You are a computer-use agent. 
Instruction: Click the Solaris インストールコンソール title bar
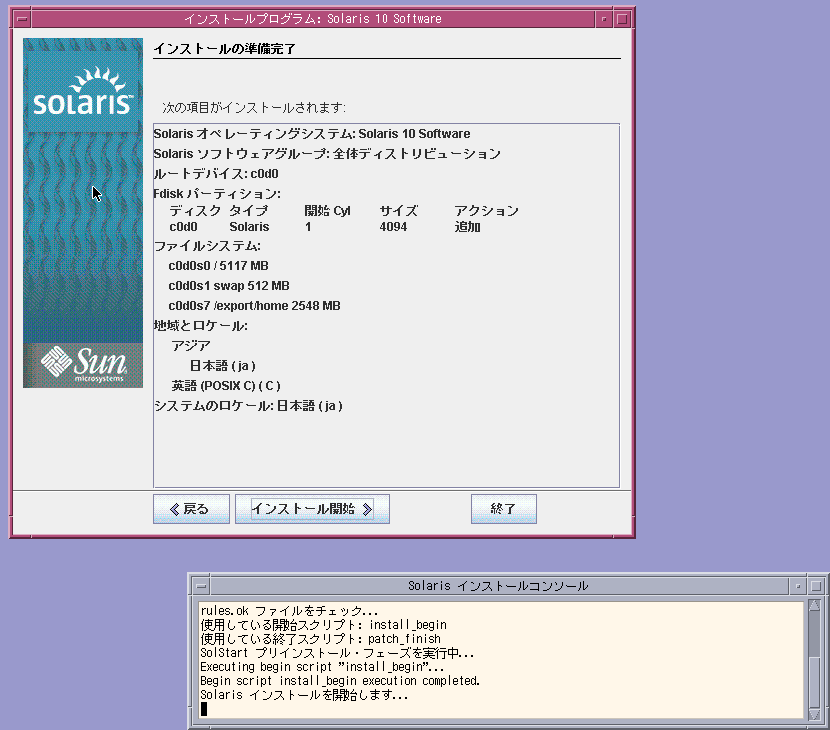coord(498,586)
